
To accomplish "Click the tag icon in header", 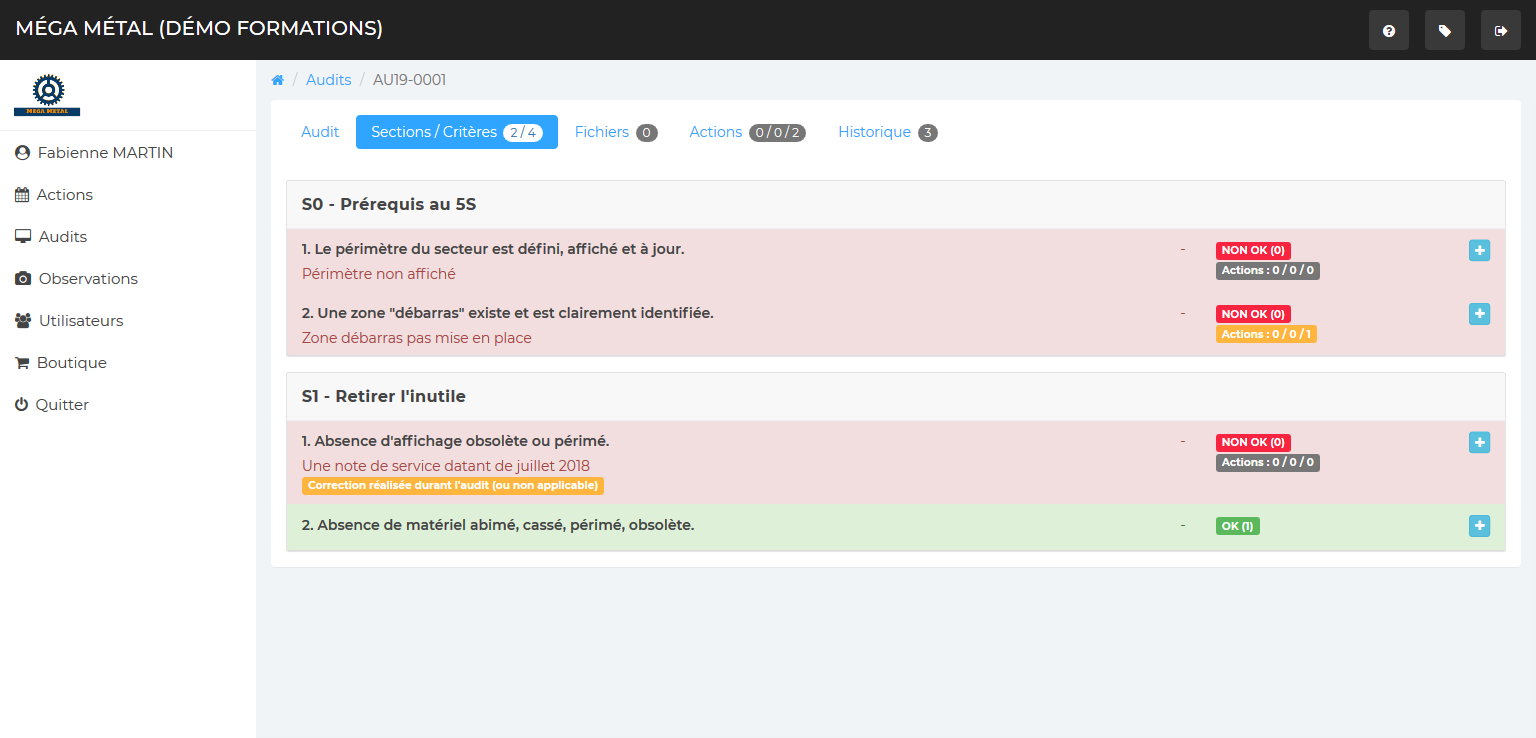I will pyautogui.click(x=1444, y=31).
